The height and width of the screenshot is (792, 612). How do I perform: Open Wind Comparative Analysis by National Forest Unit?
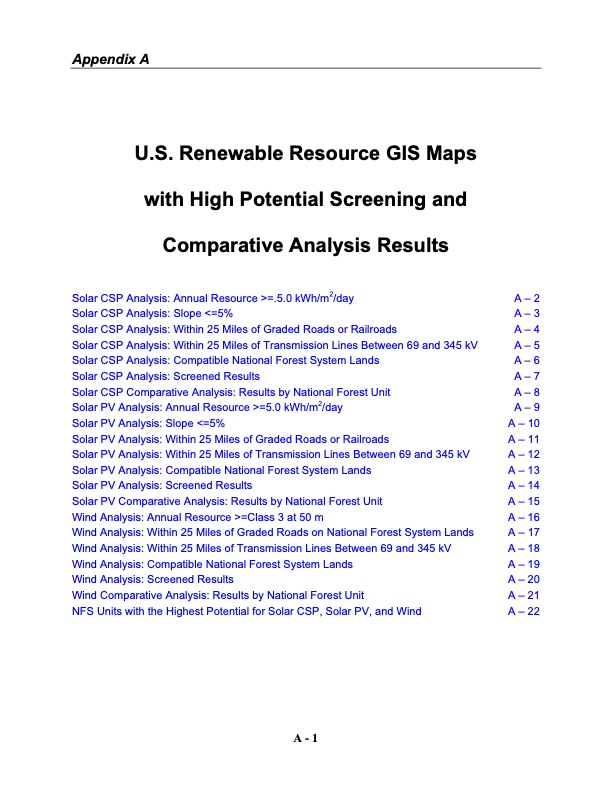tap(218, 596)
